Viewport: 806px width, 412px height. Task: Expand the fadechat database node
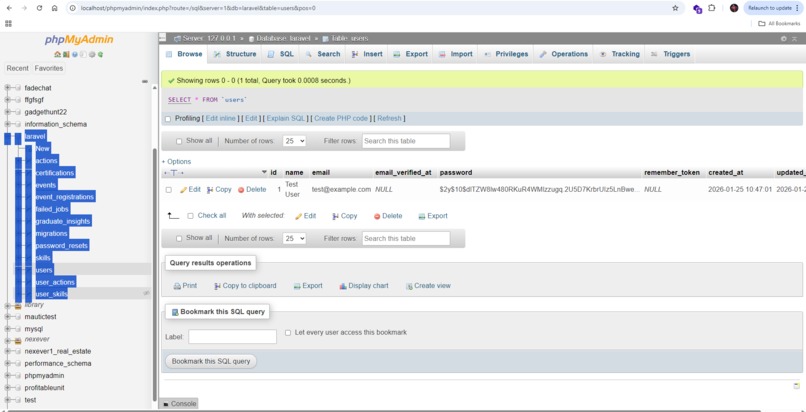[8, 88]
